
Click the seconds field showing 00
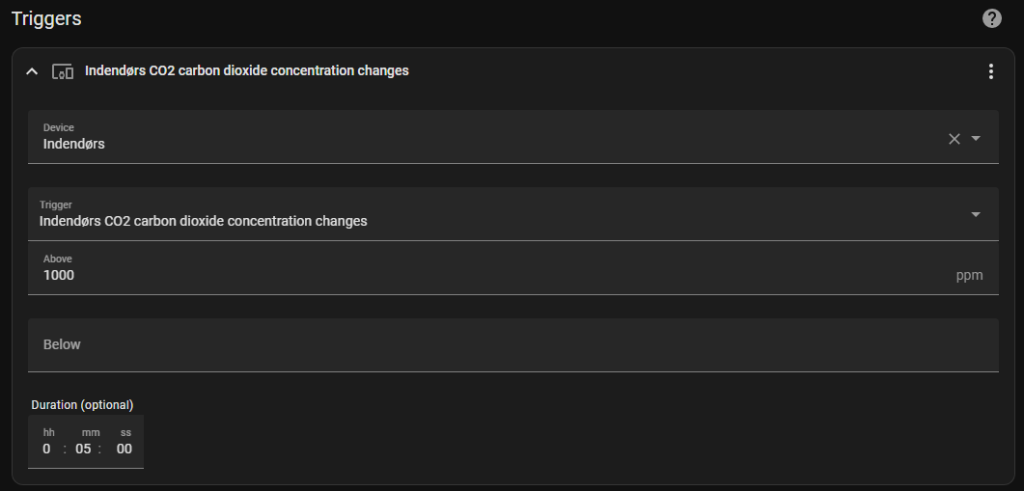coord(124,449)
